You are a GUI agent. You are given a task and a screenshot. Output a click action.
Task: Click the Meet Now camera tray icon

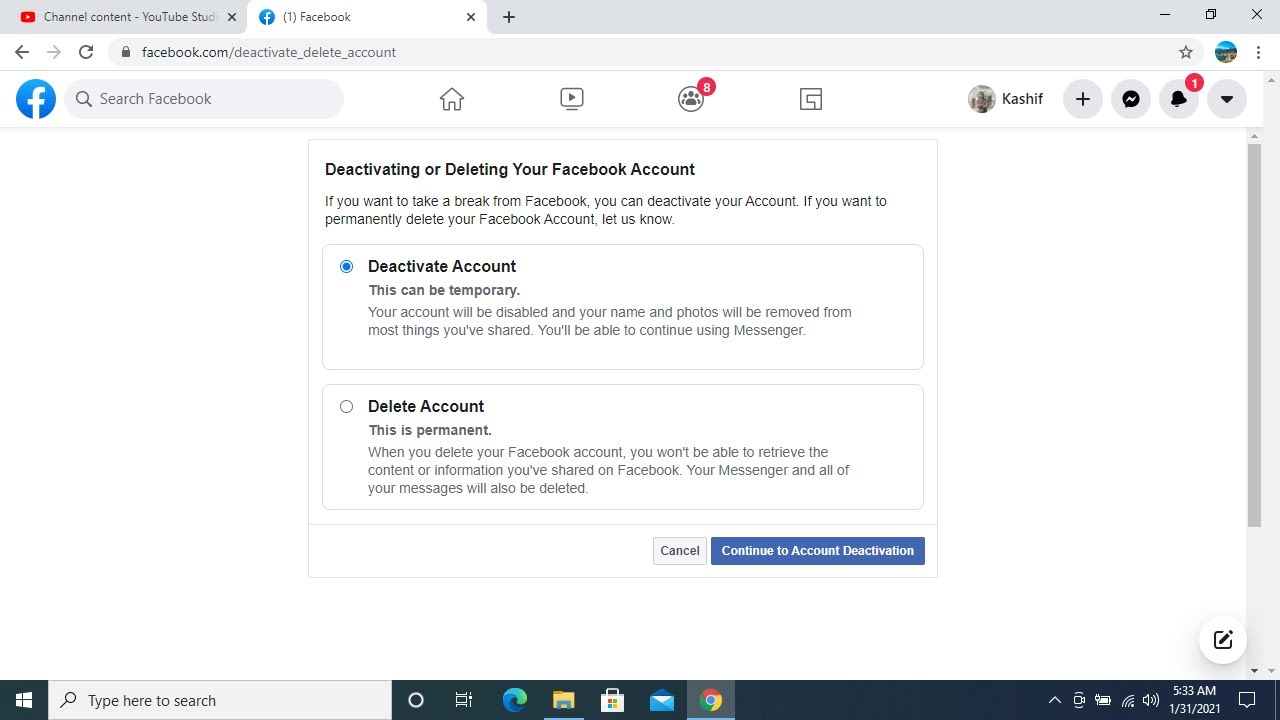(x=1079, y=700)
